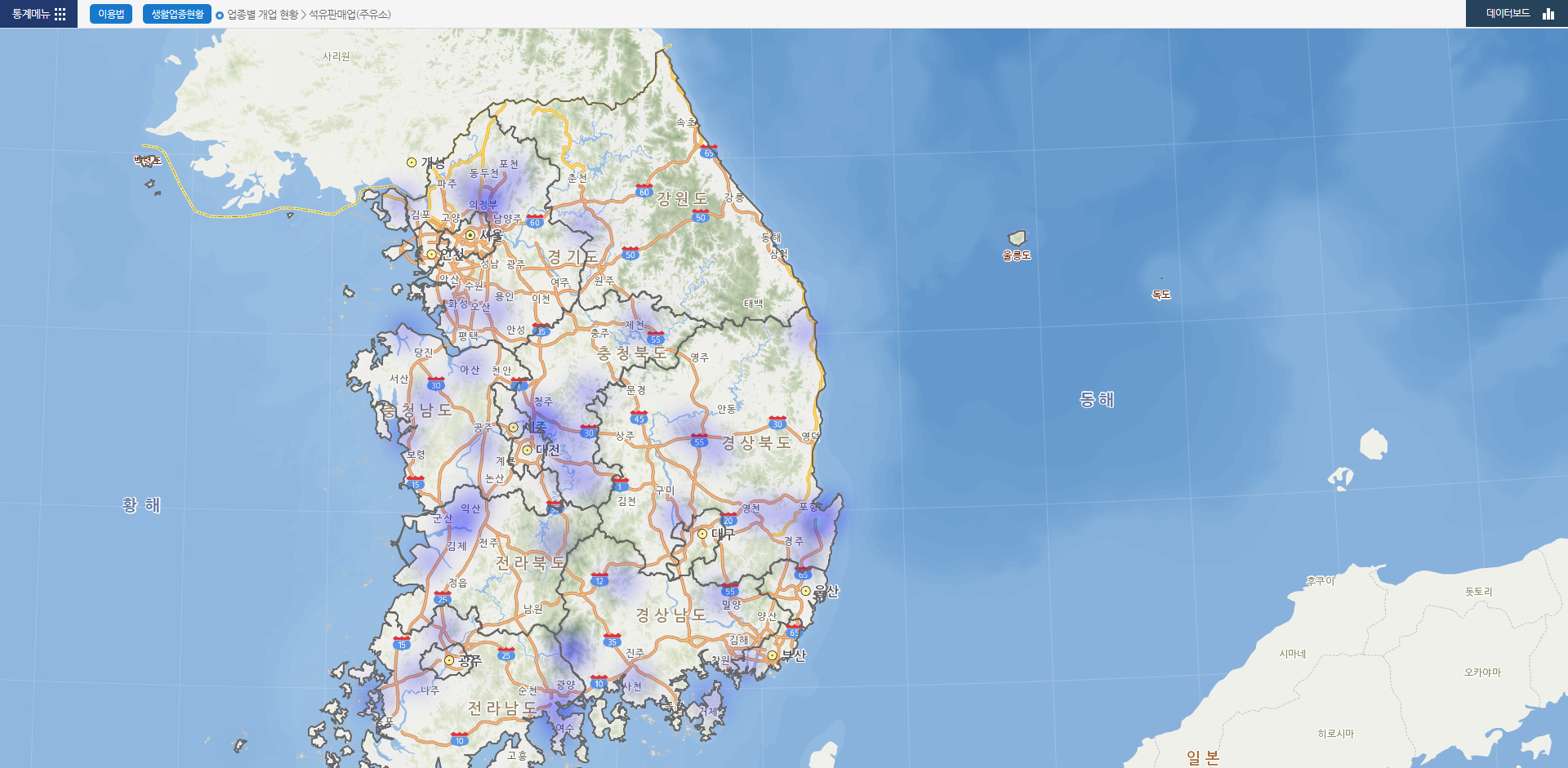1568x768 pixels.
Task: Click the 생활업종현황 button
Action: pos(176,13)
